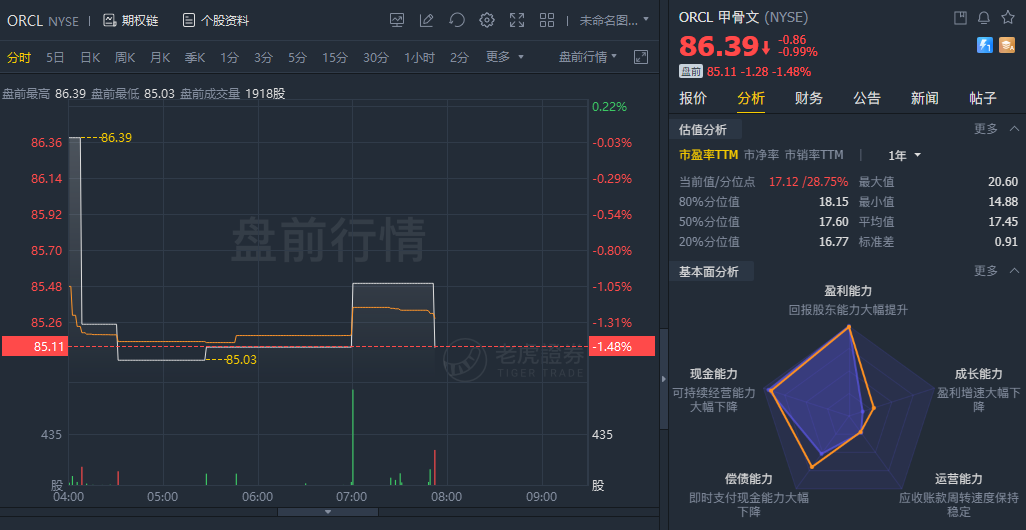1026x530 pixels.
Task: Switch to 日K chart
Action: (90, 58)
